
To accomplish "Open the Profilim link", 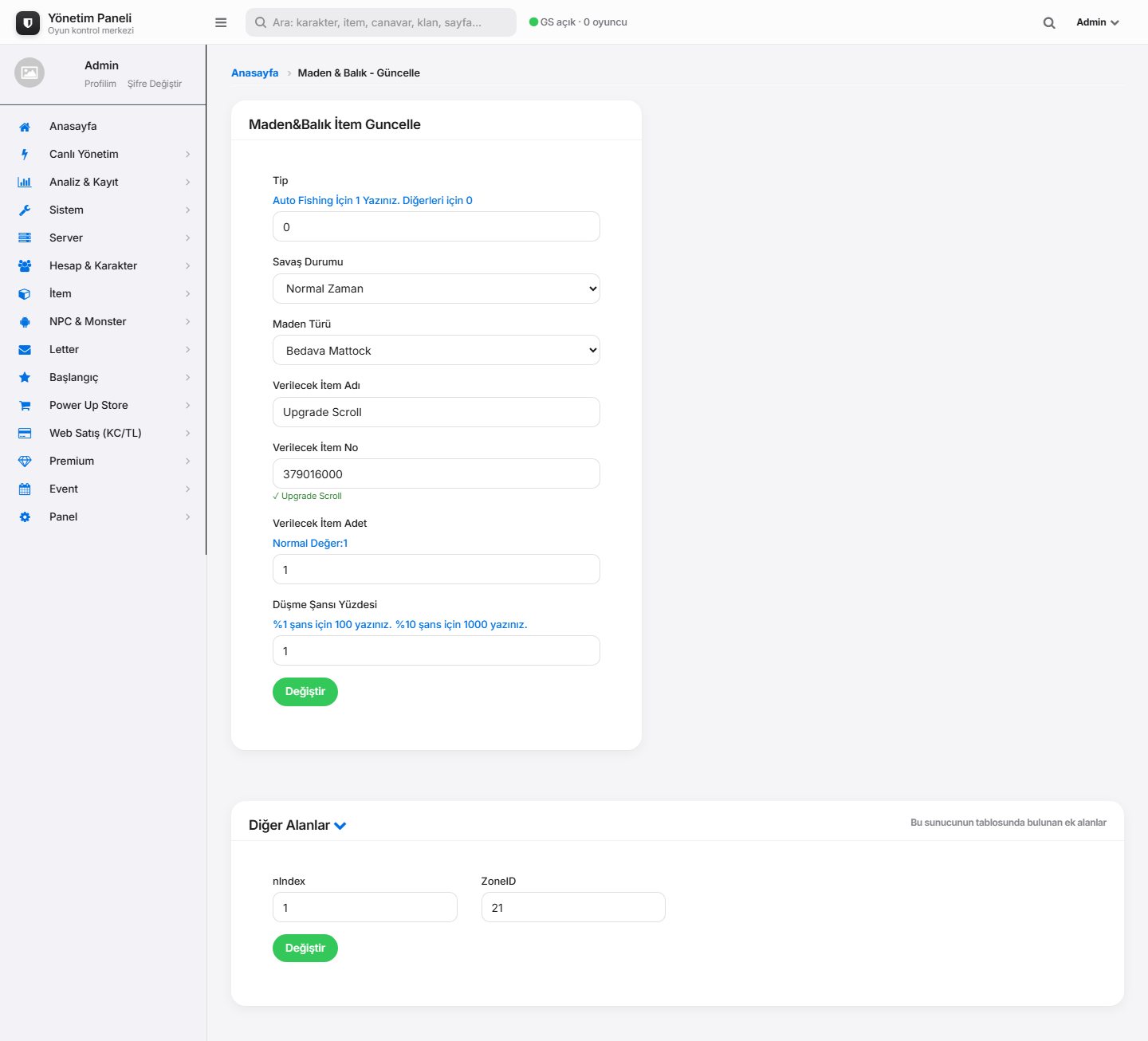I will point(100,84).
